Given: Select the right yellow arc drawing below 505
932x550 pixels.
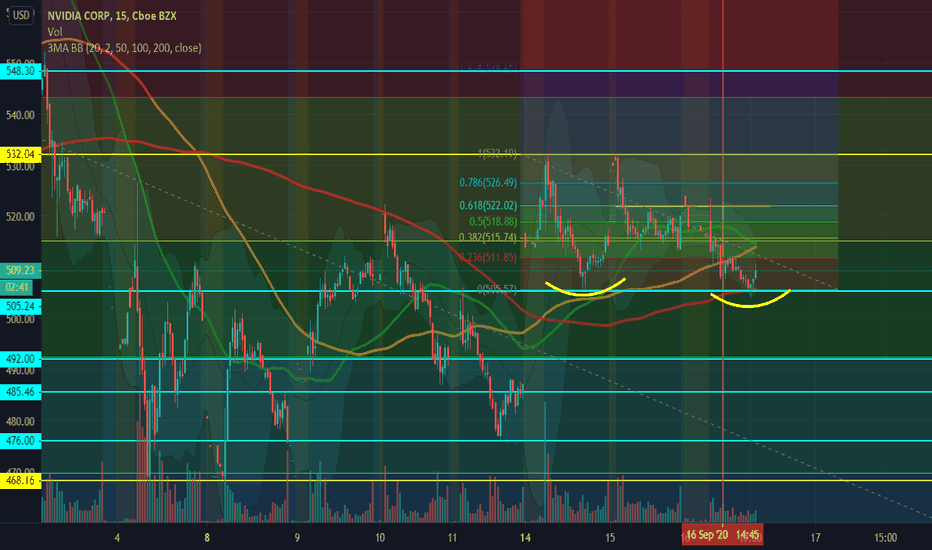Looking at the screenshot, I should tap(750, 300).
